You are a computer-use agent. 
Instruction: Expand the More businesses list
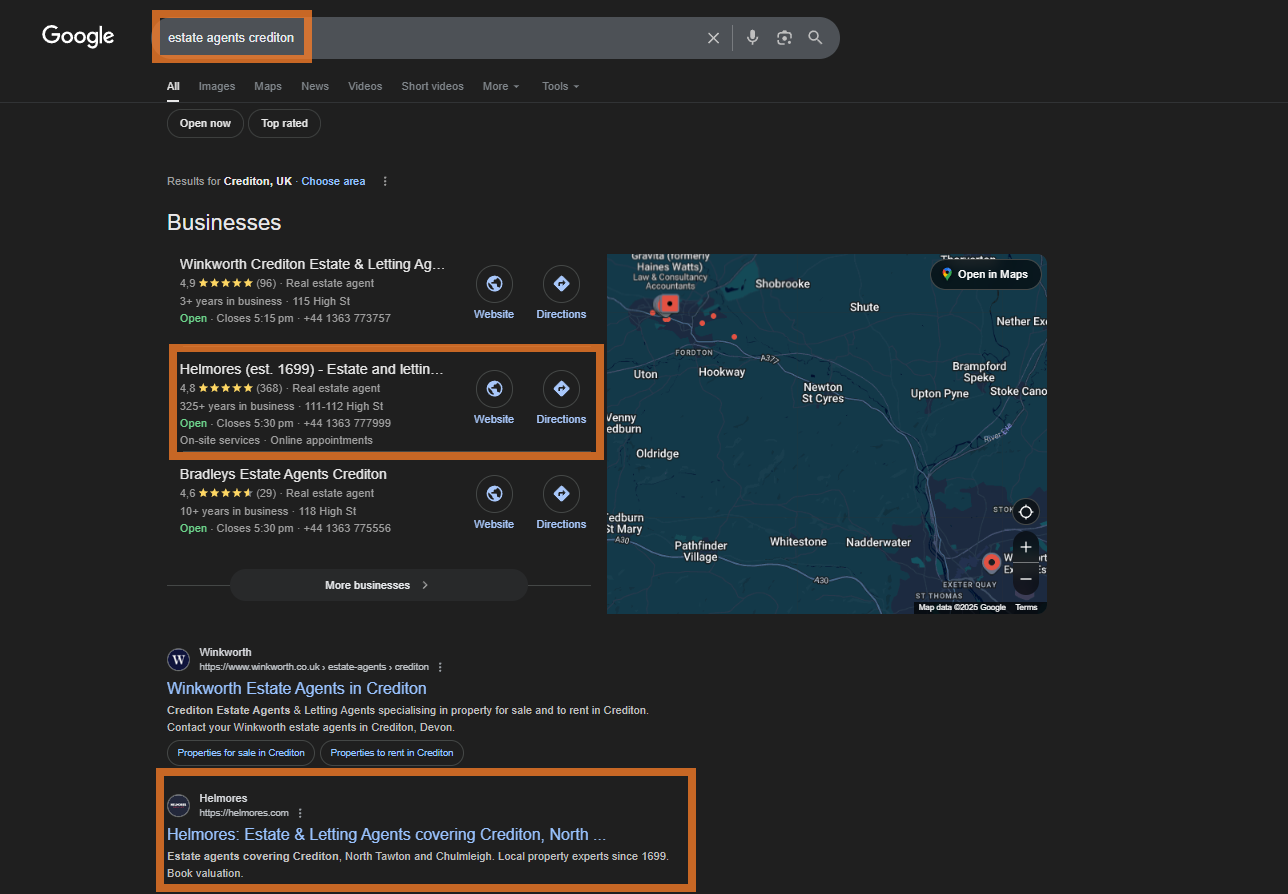click(378, 585)
